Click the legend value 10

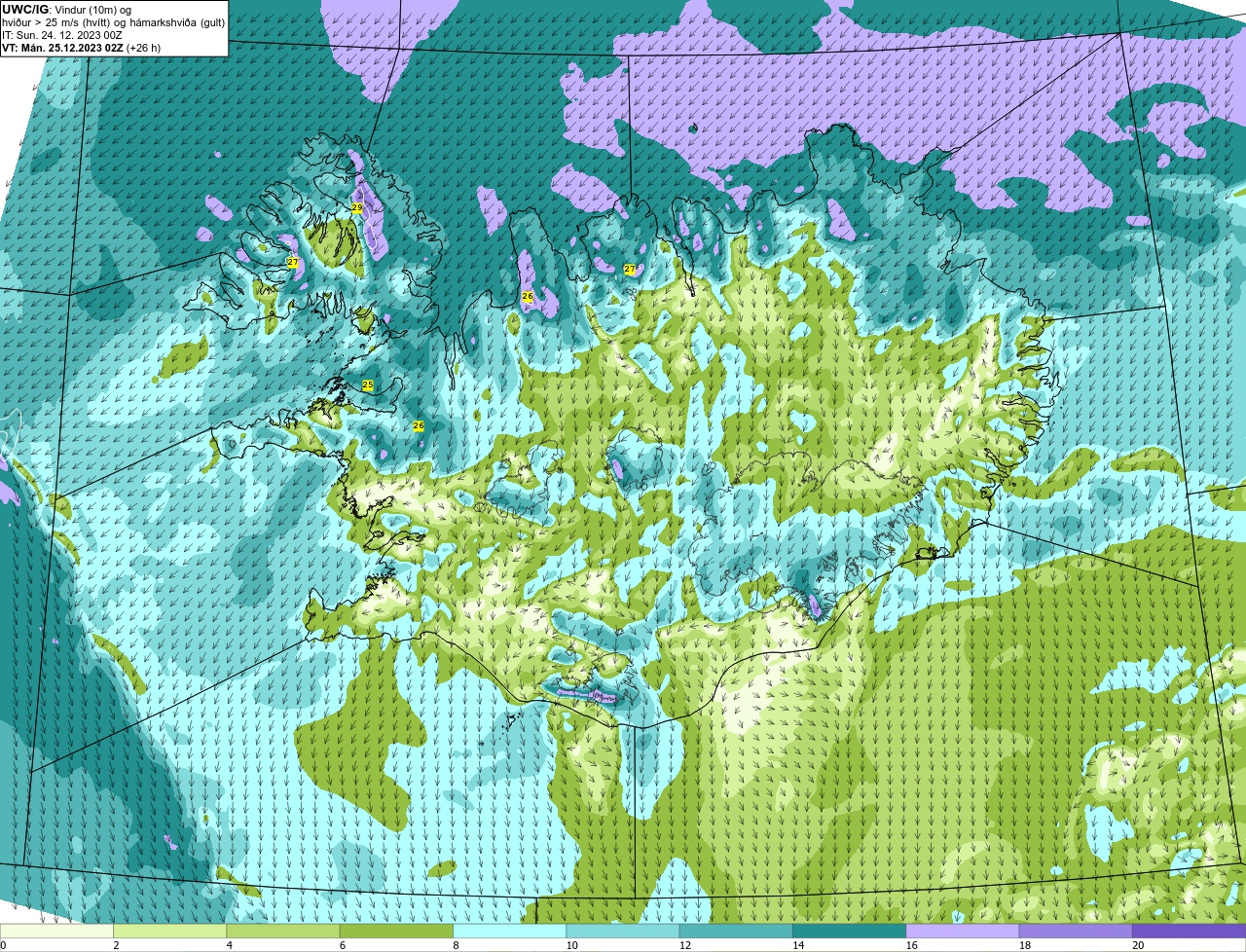coord(571,945)
